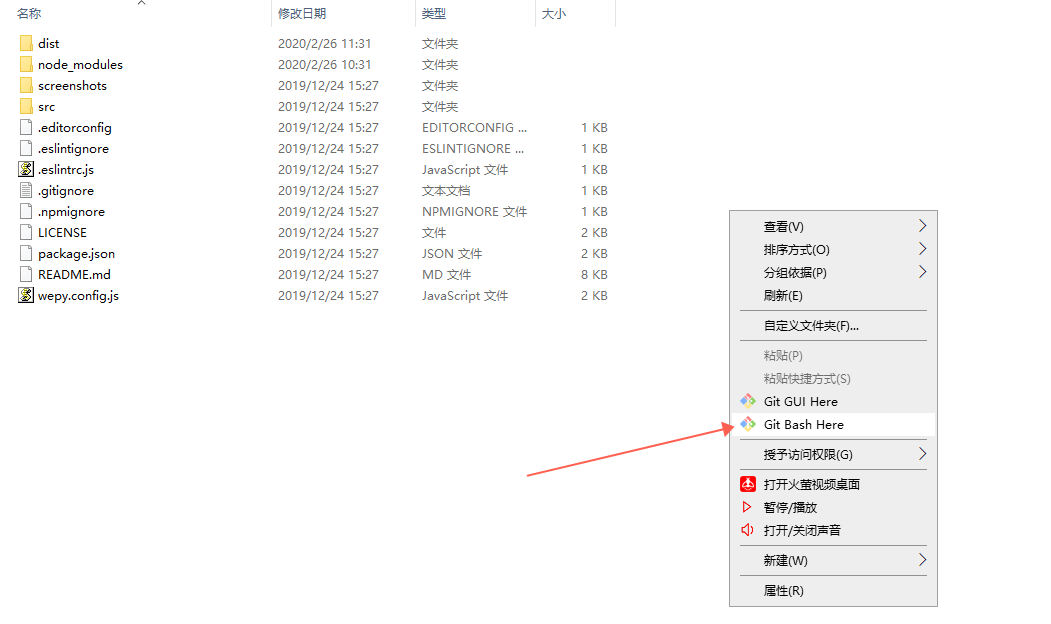
Task: Select the .eslintrc.js JavaScript file icon
Action: [x=24, y=169]
